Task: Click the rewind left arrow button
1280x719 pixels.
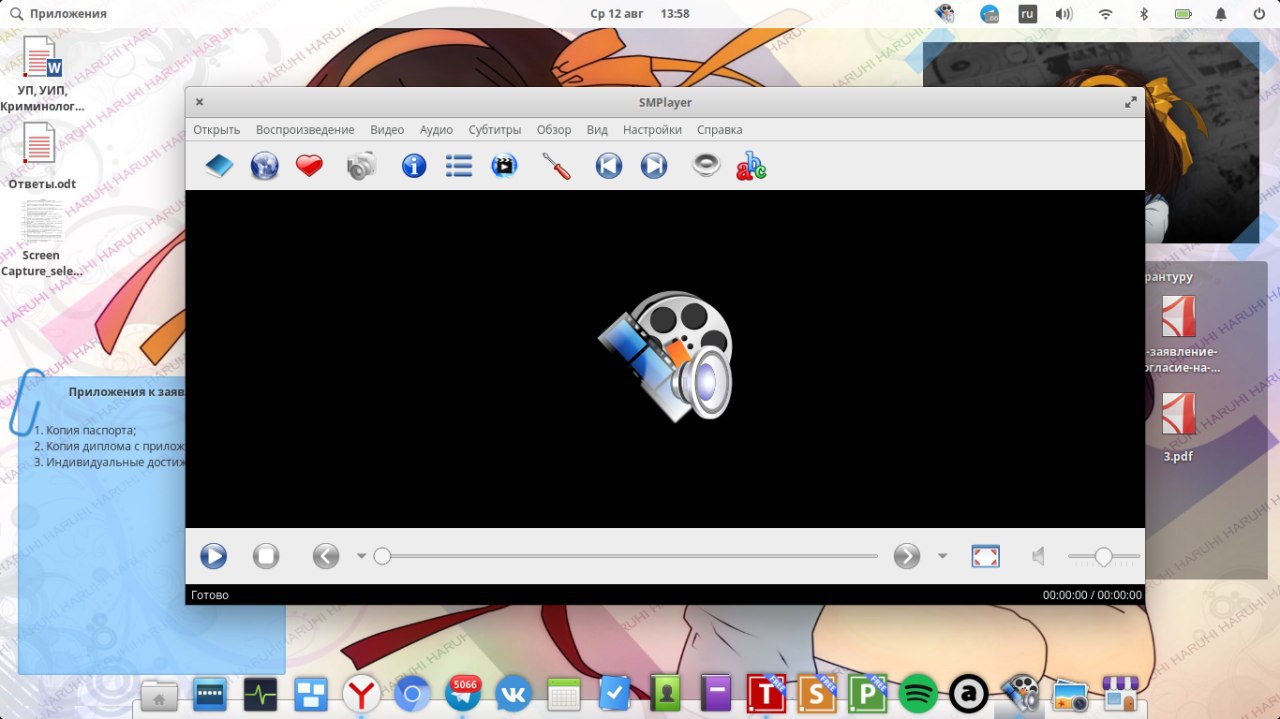Action: click(x=326, y=556)
